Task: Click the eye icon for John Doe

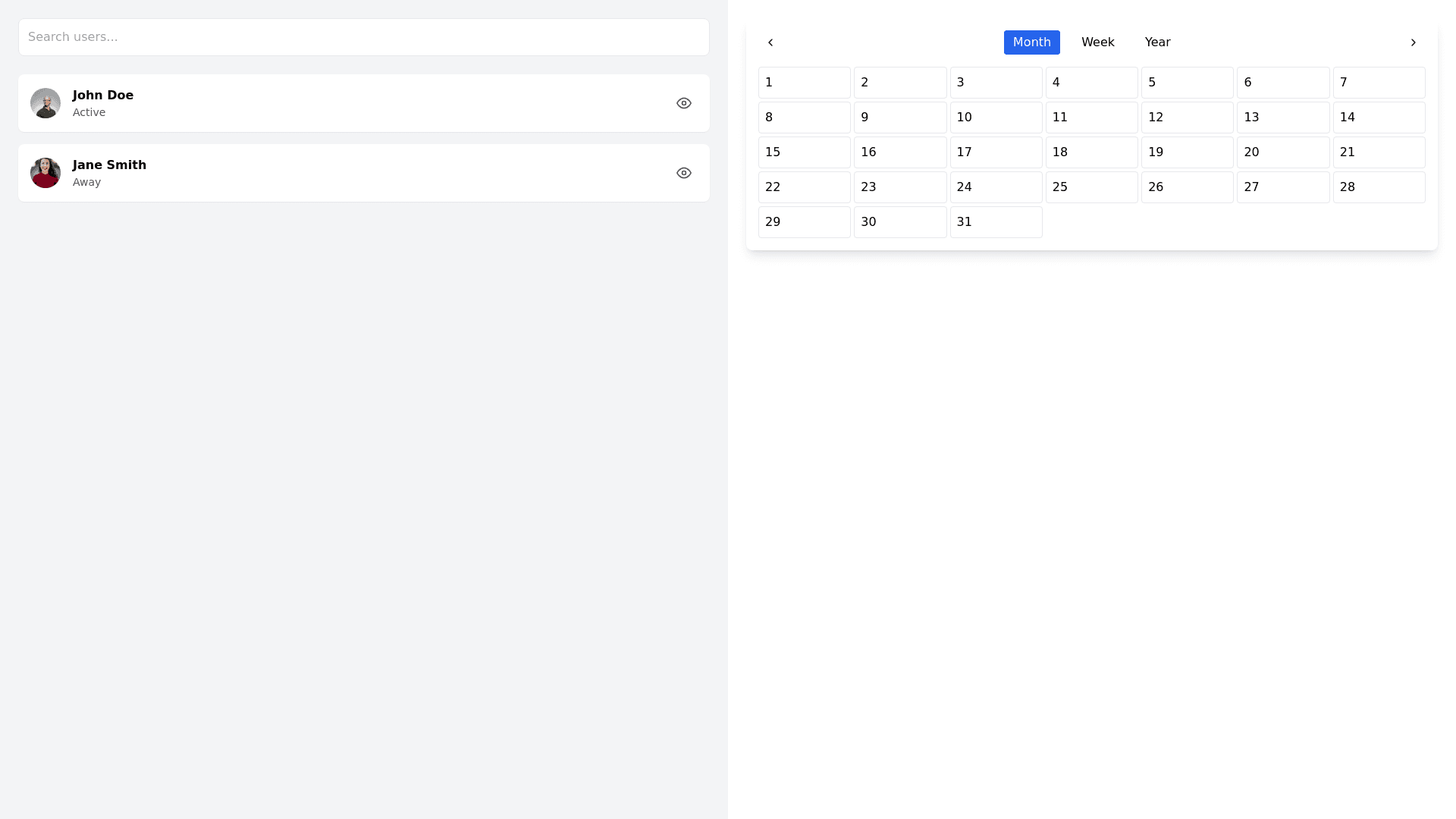Action: click(683, 103)
